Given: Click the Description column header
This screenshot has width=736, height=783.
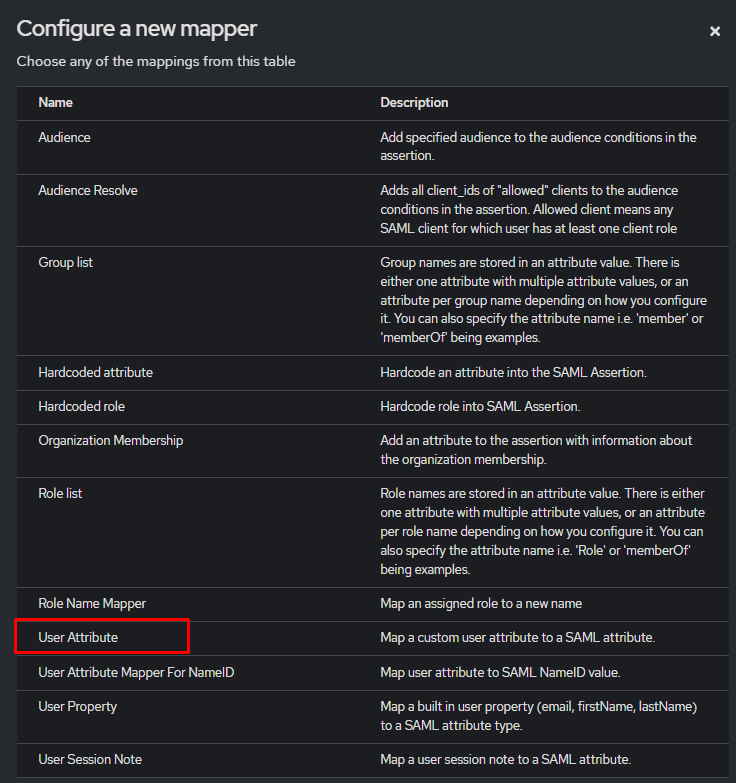Looking at the screenshot, I should (414, 102).
